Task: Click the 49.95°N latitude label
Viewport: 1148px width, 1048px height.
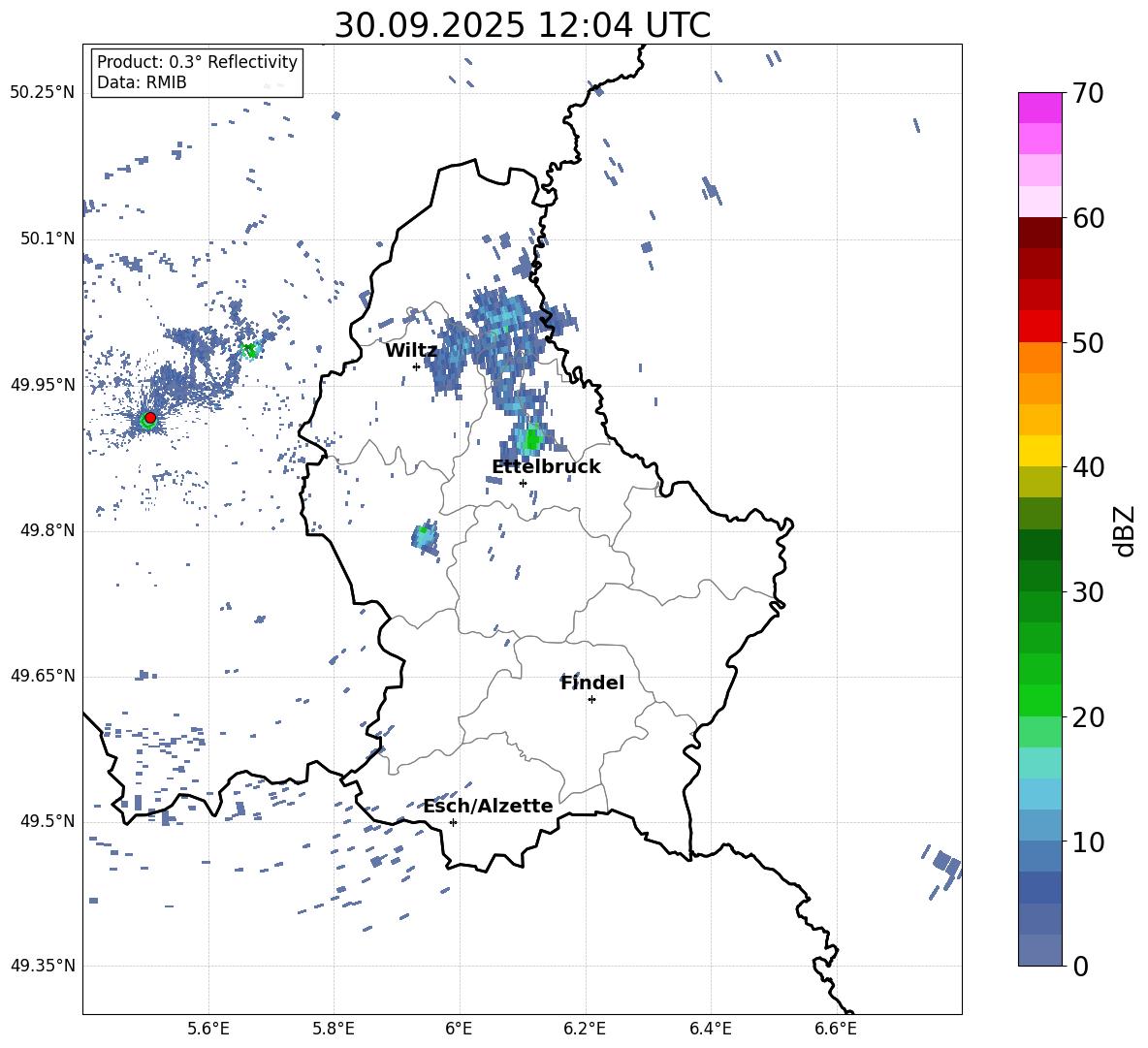Action: pos(43,385)
